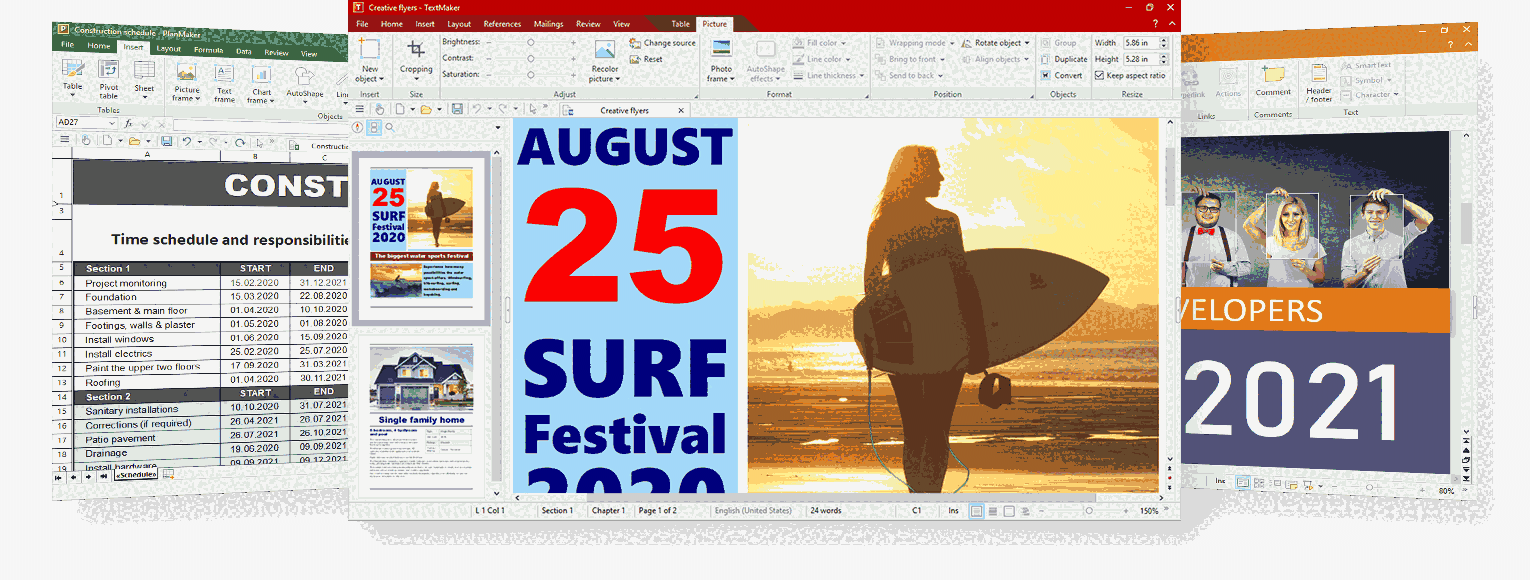Switch to TextMaker References tab
Image resolution: width=1530 pixels, height=580 pixels.
click(502, 24)
